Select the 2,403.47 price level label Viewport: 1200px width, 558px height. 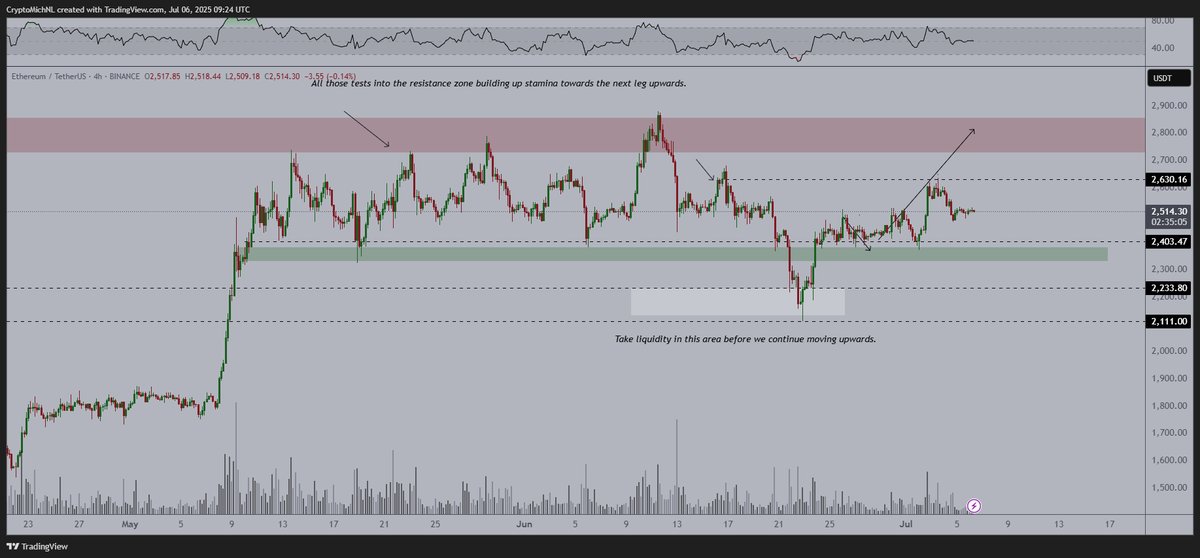(x=1168, y=242)
